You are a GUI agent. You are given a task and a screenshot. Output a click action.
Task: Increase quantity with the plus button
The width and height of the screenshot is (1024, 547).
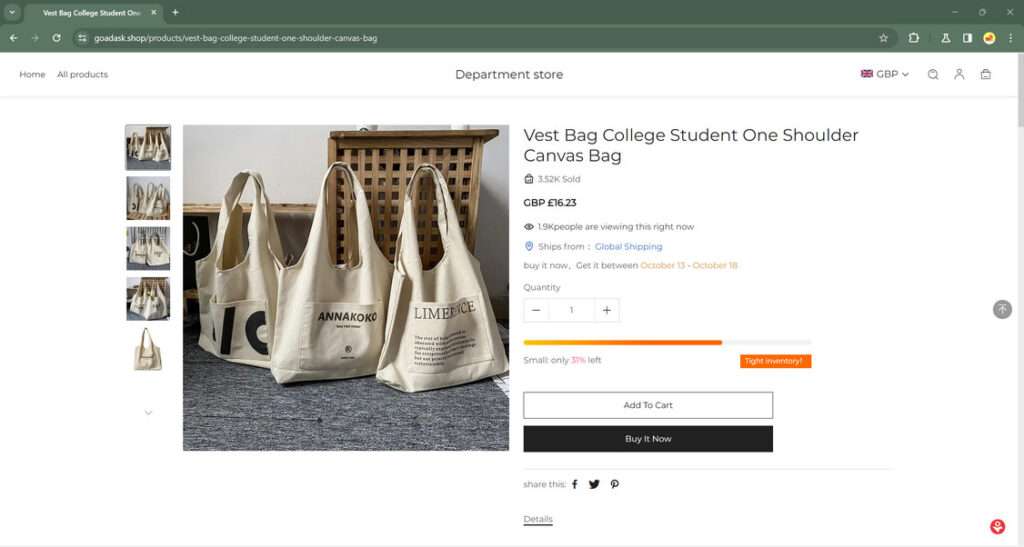click(x=606, y=310)
